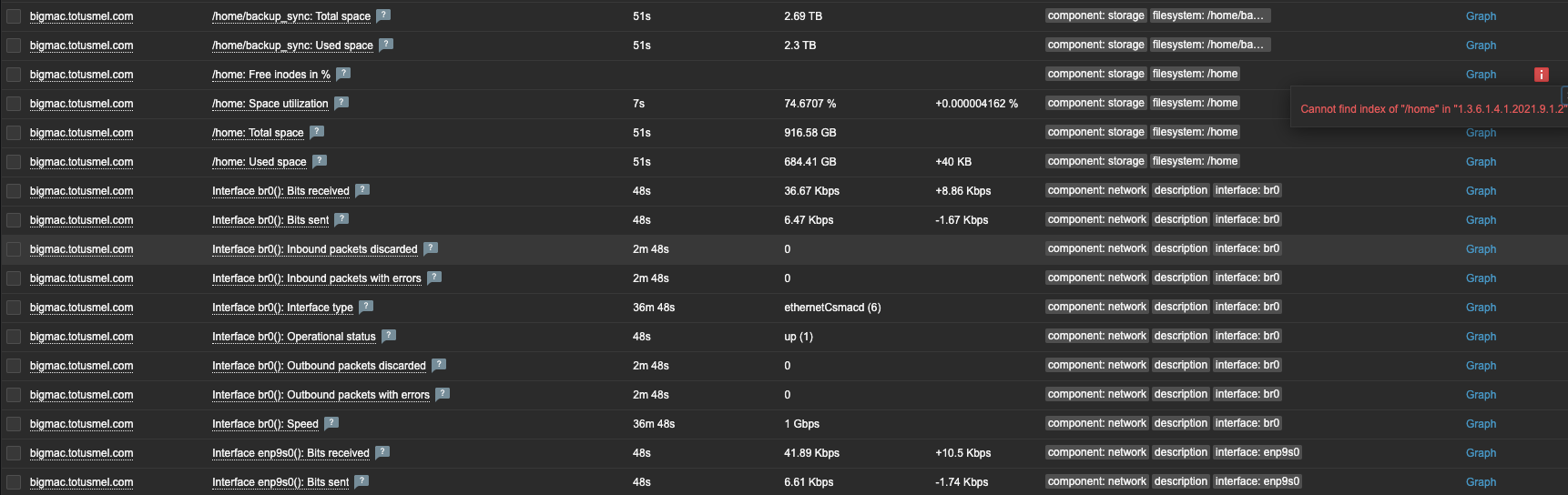This screenshot has width=1568, height=495.
Task: Click help icon for enp9s0 Bits received
Action: (x=382, y=452)
